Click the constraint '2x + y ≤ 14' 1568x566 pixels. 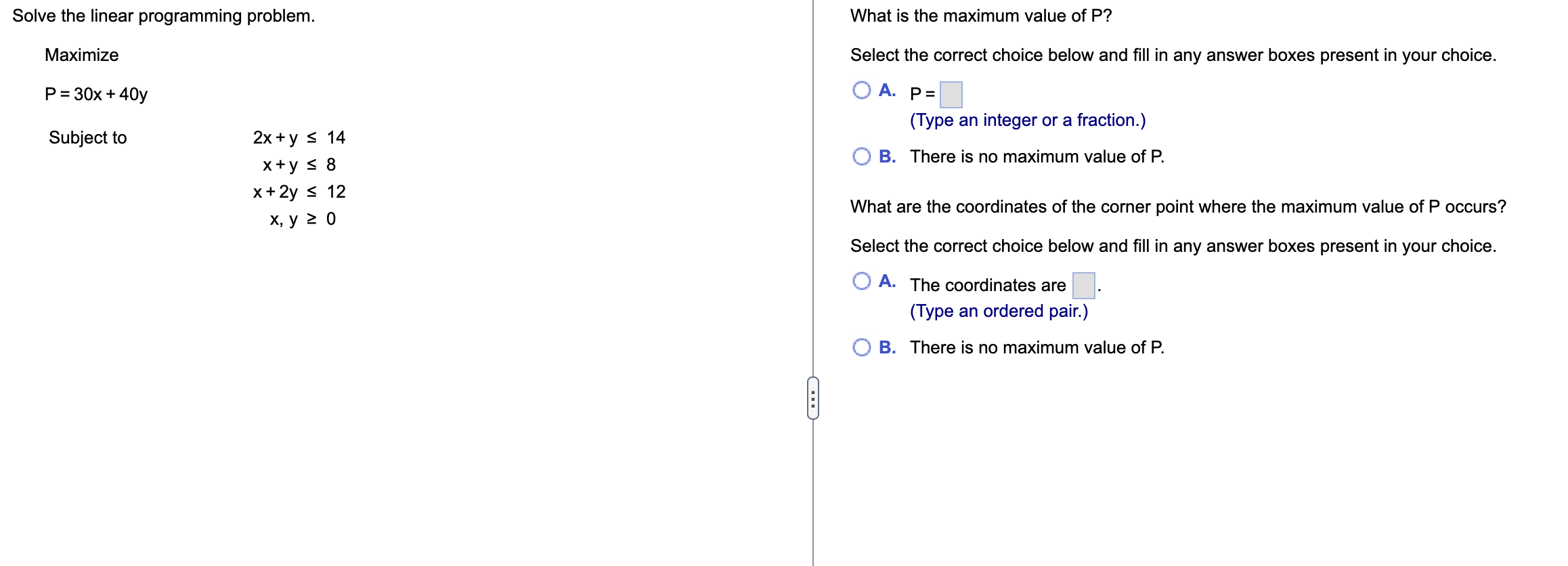[x=298, y=137]
